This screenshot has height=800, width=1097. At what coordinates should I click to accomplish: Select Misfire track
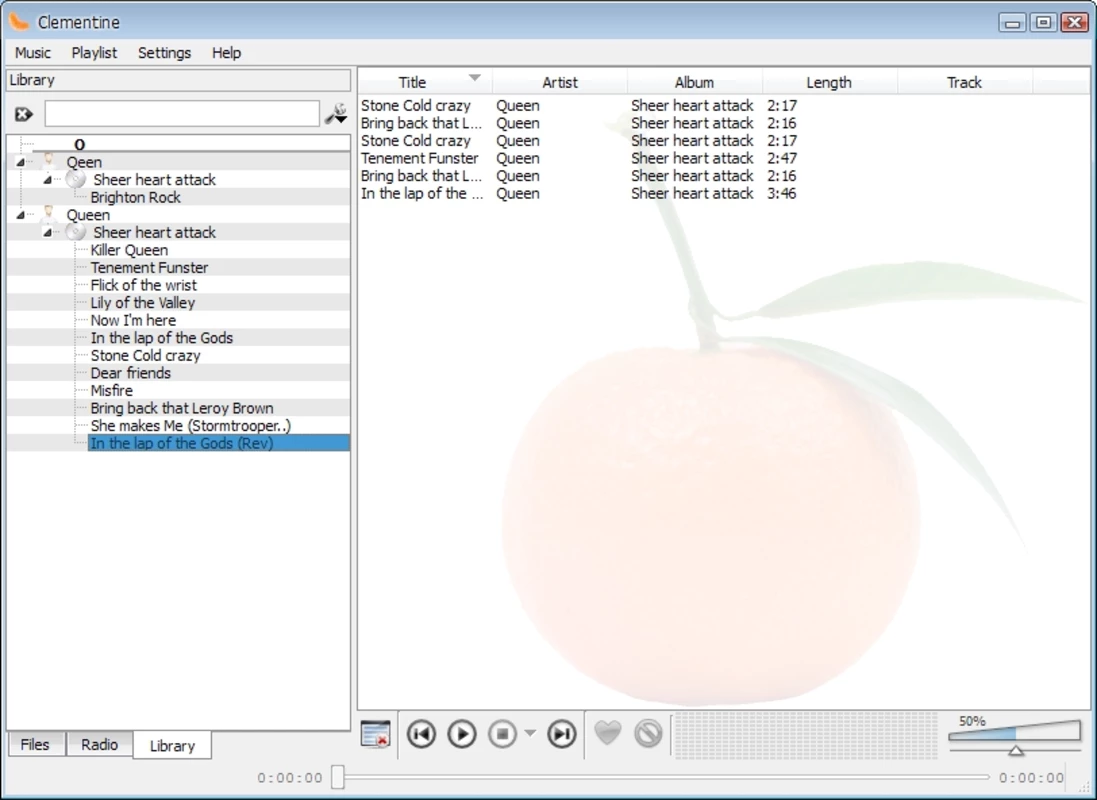[111, 390]
